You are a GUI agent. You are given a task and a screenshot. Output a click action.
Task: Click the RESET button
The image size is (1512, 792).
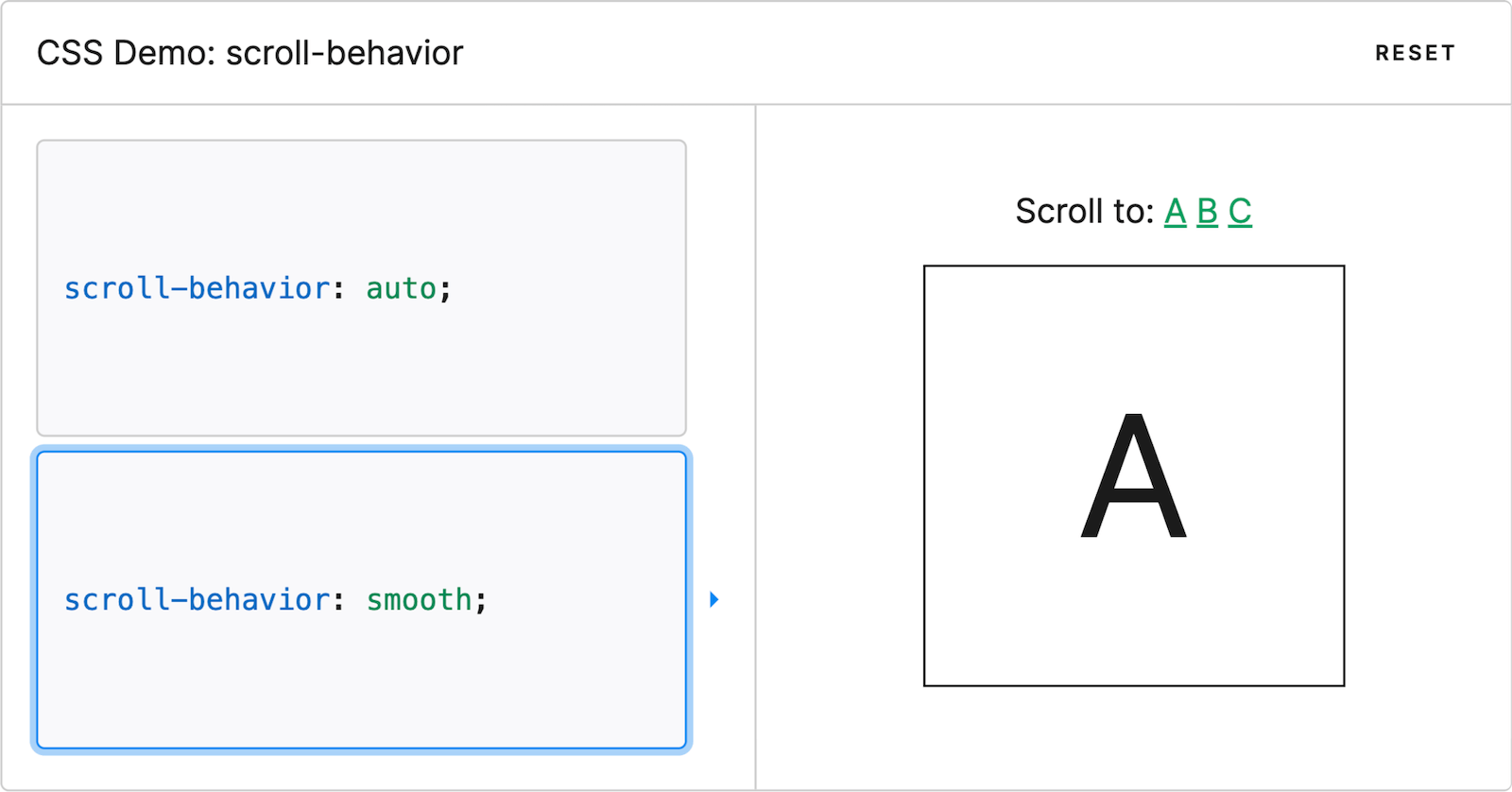[1414, 53]
